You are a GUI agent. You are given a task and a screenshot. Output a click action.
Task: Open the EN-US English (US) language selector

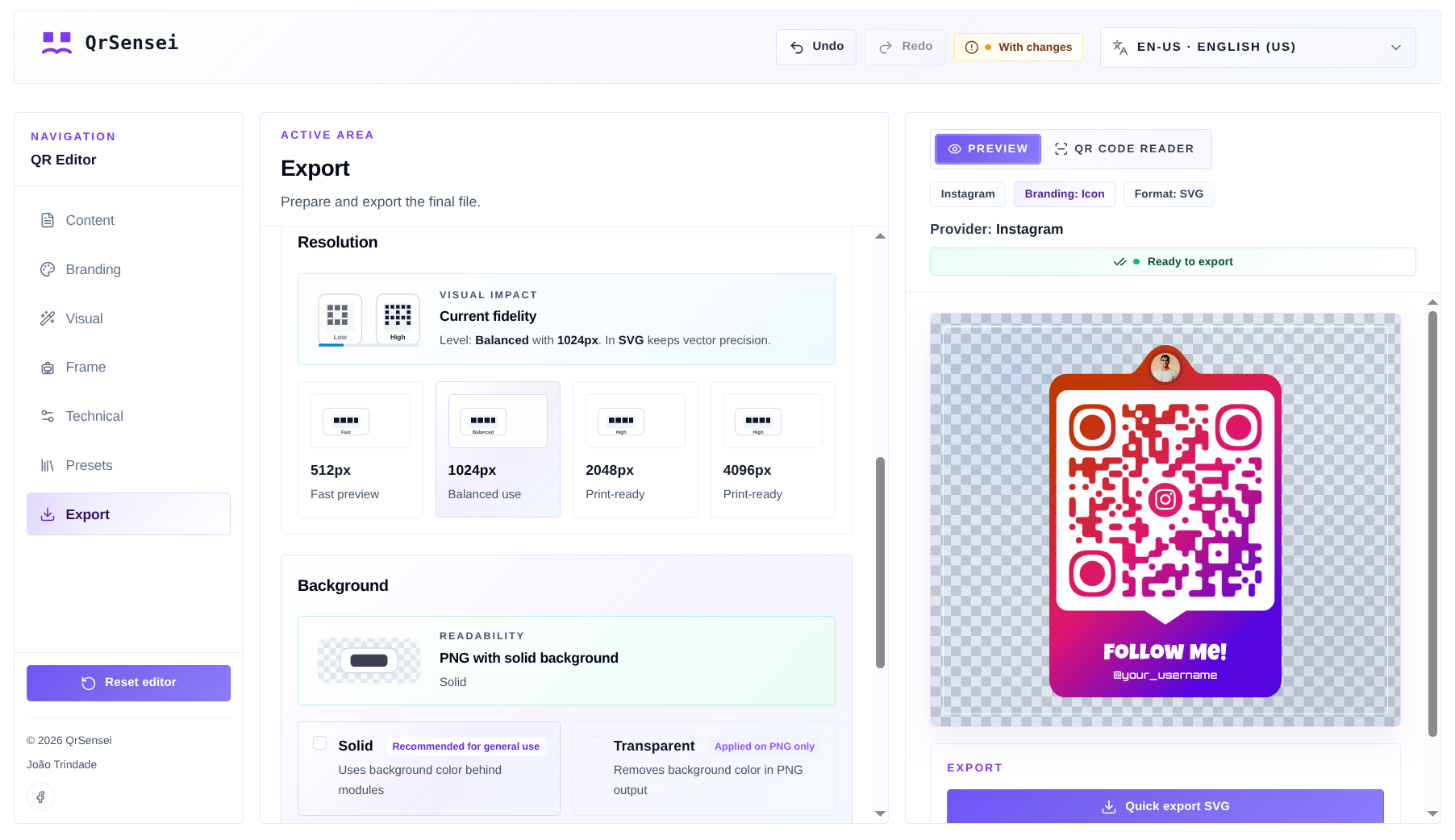tap(1258, 48)
